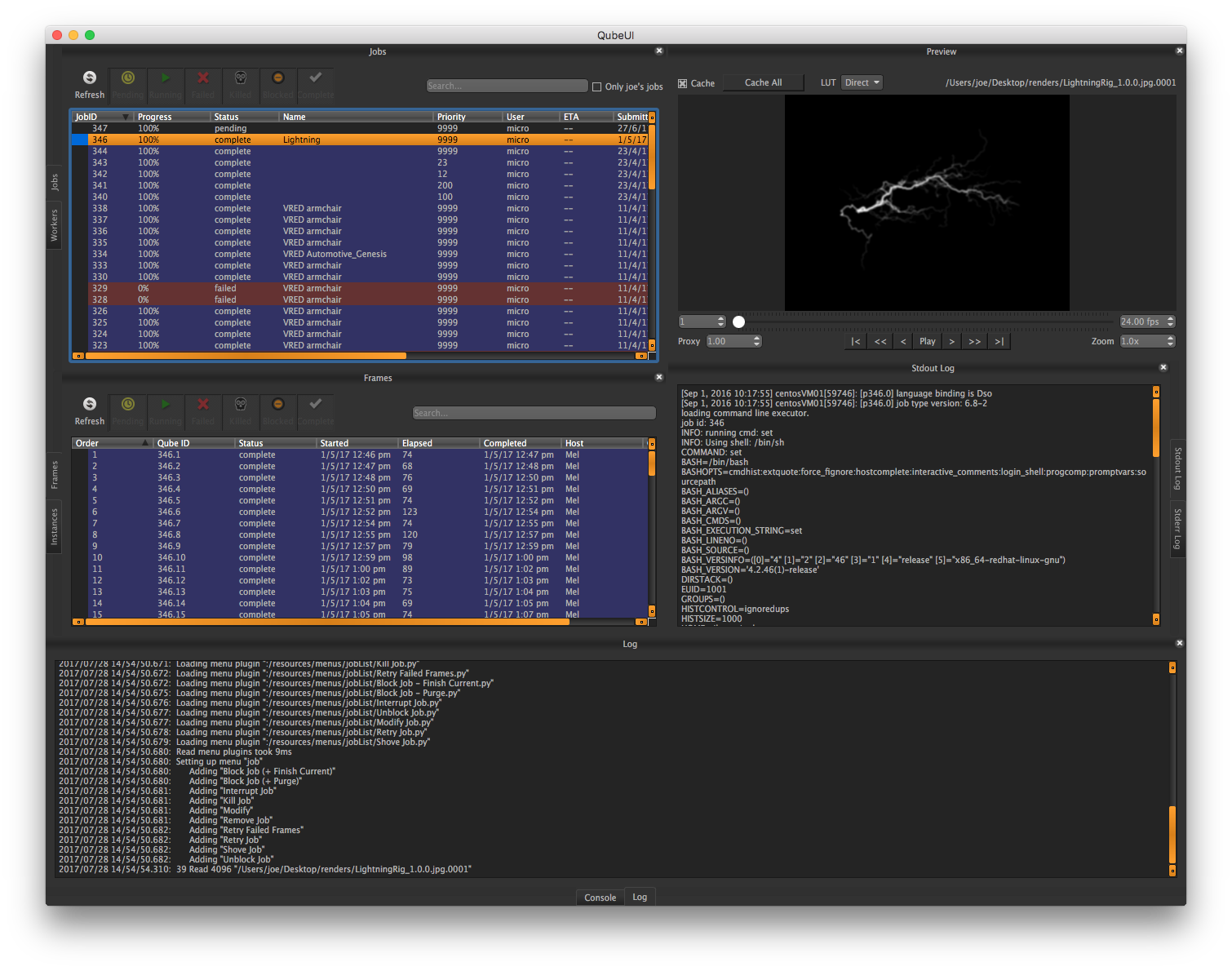Filter jobs by Failed status icon

(x=203, y=78)
